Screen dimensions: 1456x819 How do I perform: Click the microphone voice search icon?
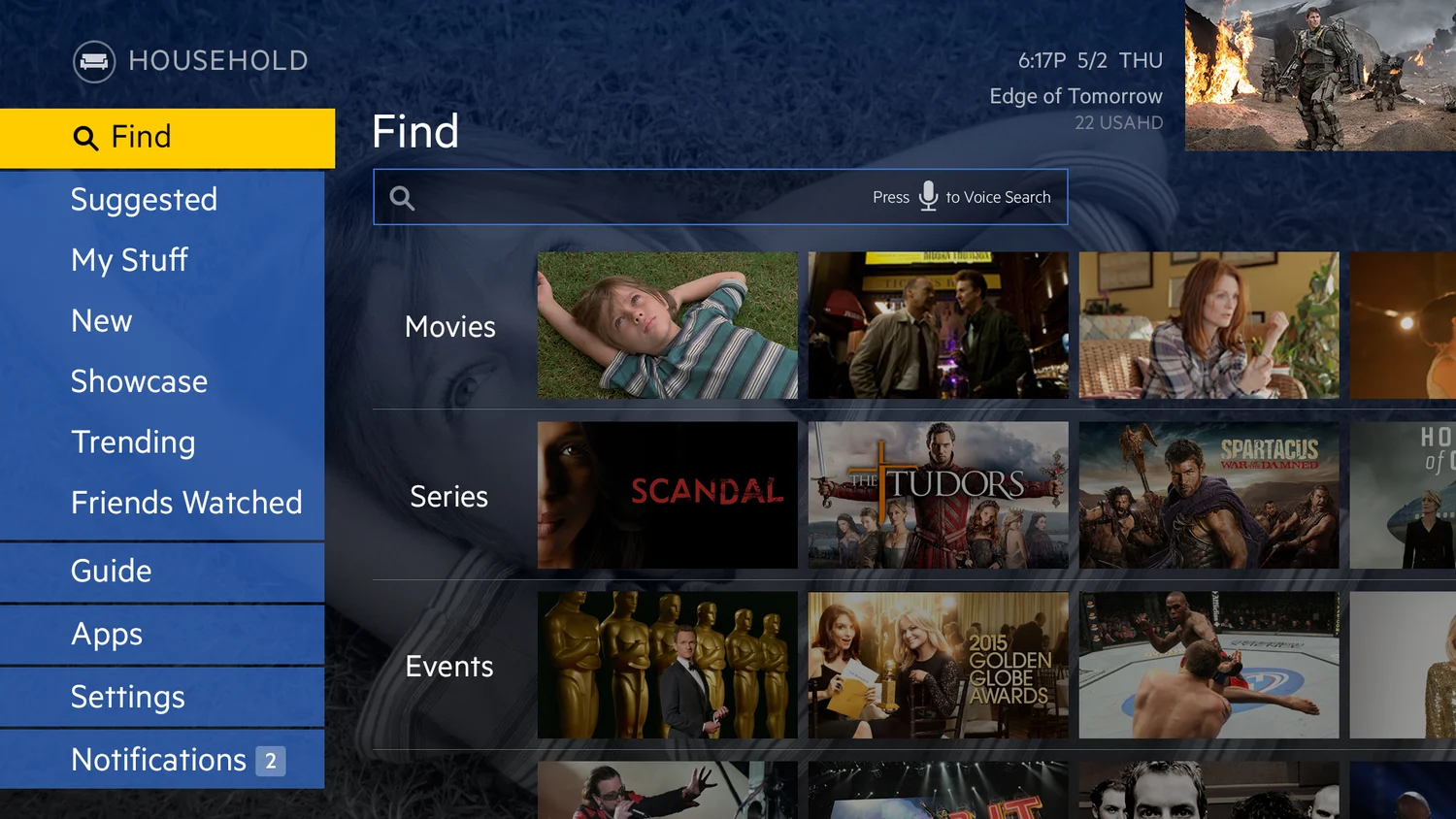pos(928,196)
